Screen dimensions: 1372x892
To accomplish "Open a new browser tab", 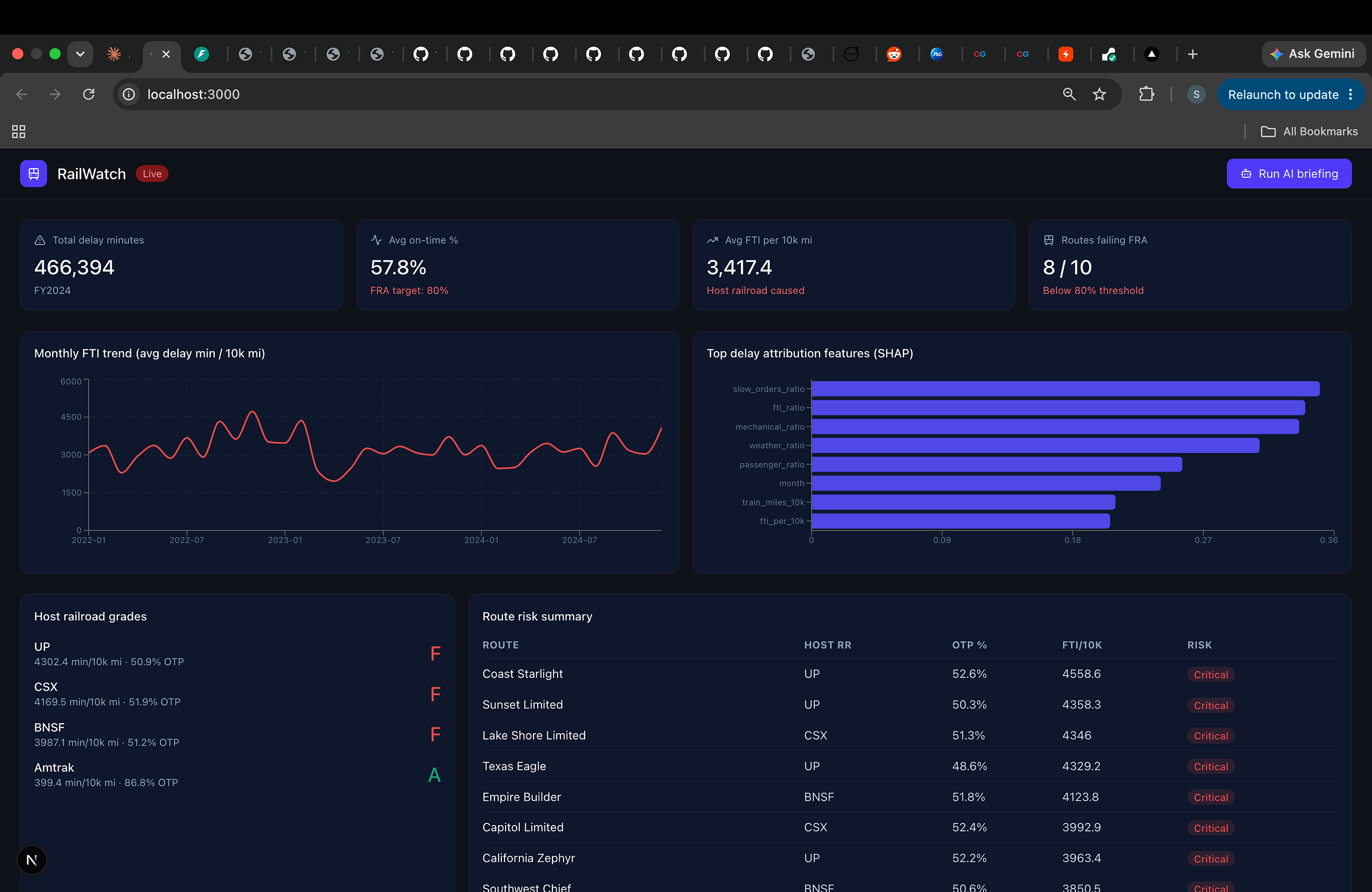I will coord(1193,54).
